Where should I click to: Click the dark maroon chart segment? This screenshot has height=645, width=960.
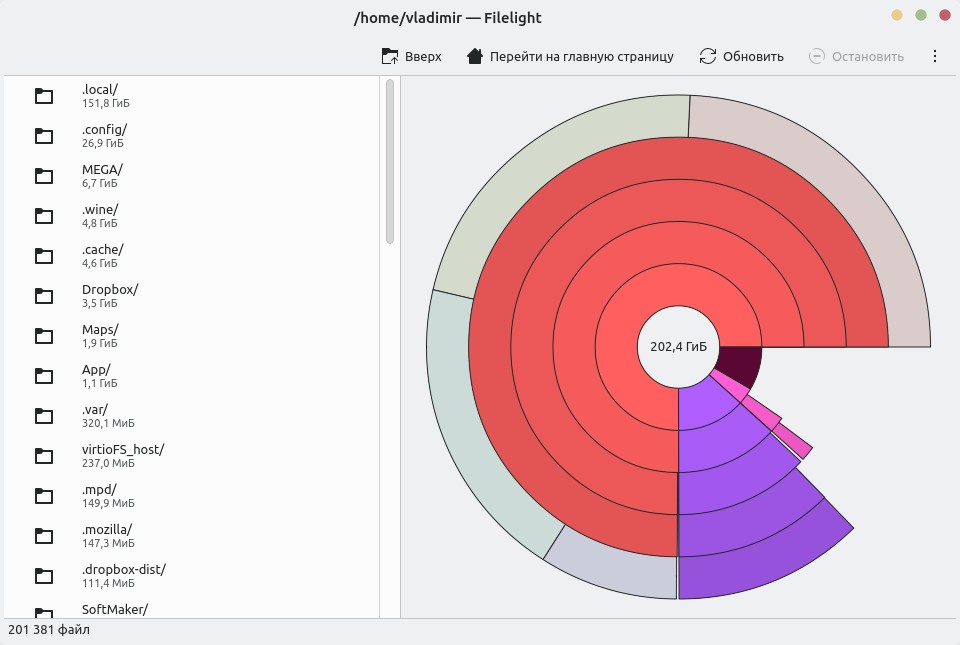(740, 362)
